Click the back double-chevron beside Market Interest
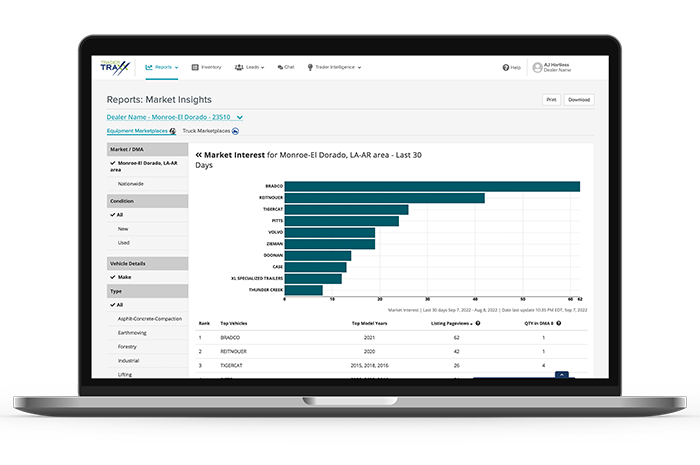 click(199, 155)
